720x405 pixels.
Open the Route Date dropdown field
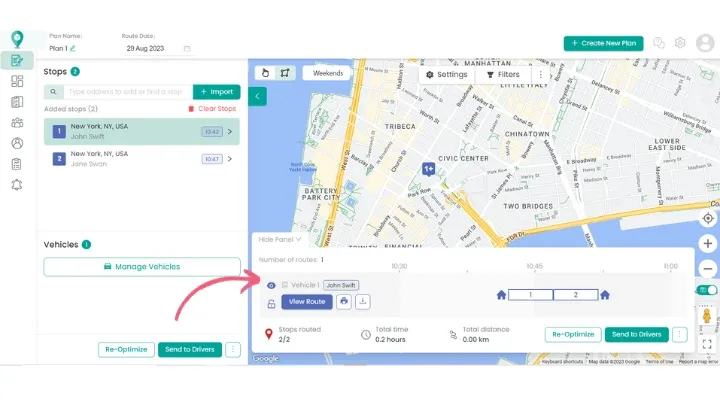pyautogui.click(x=158, y=49)
